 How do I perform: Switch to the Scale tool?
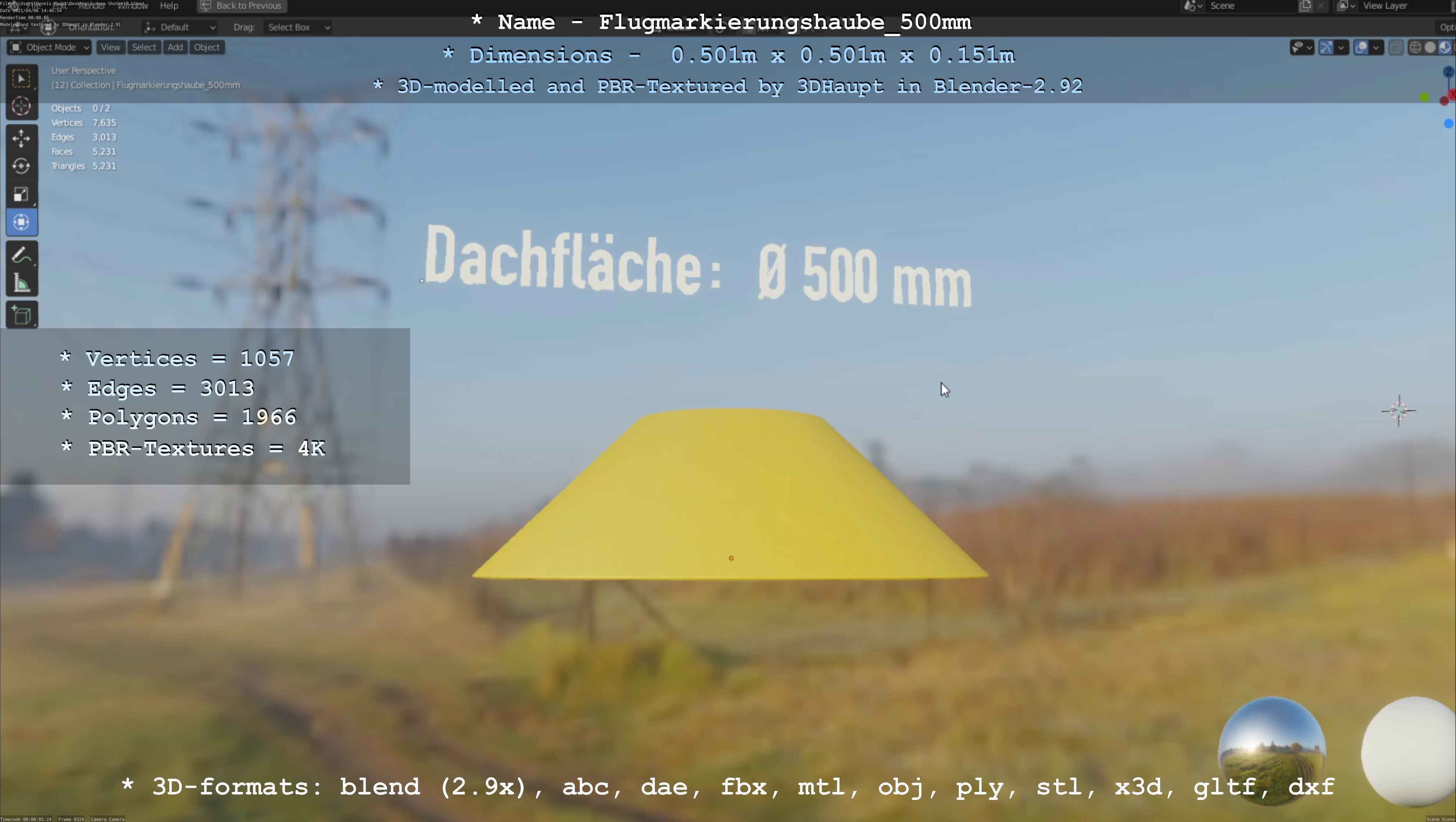21,194
